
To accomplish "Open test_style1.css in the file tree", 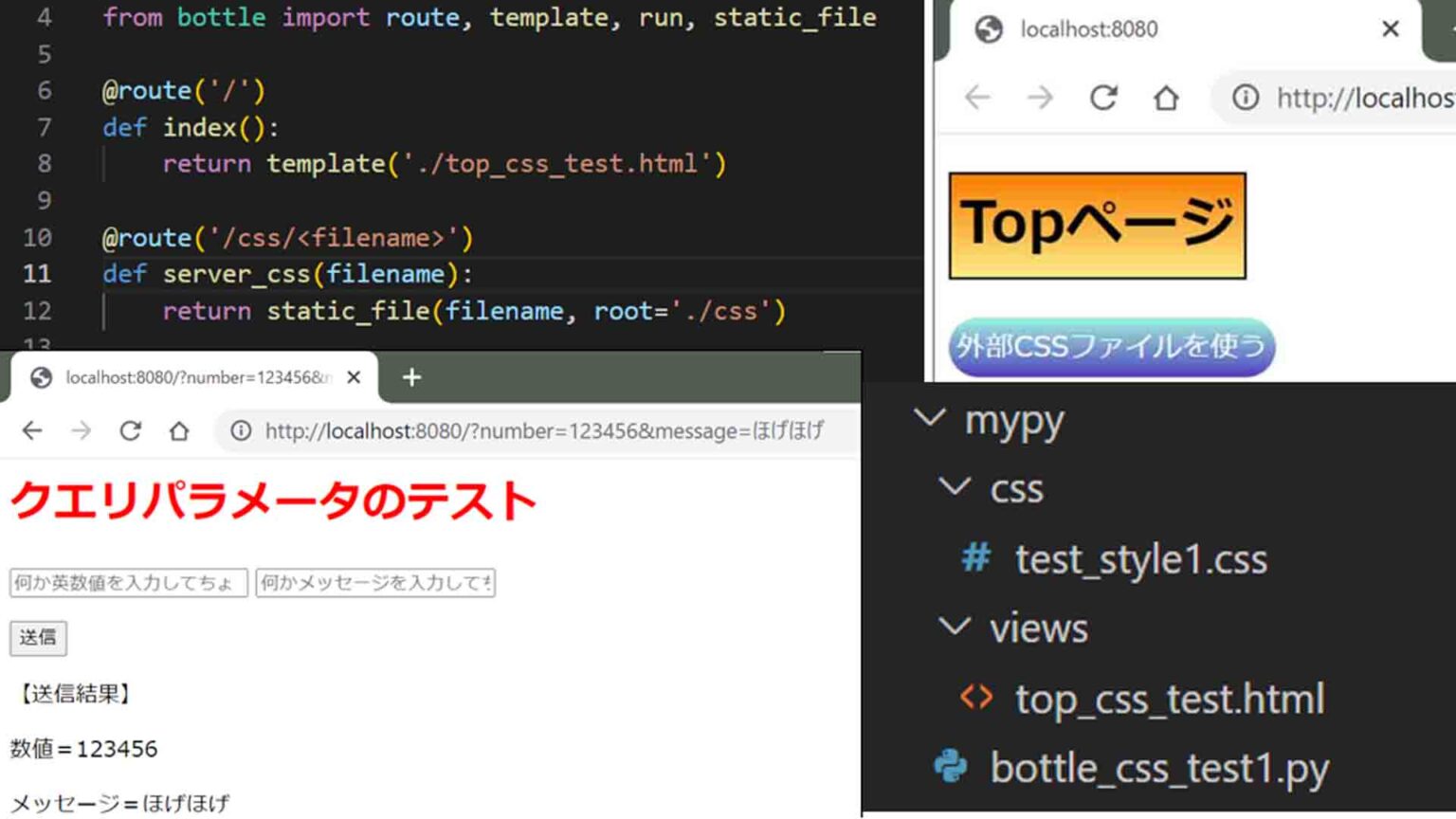I will 1140,559.
